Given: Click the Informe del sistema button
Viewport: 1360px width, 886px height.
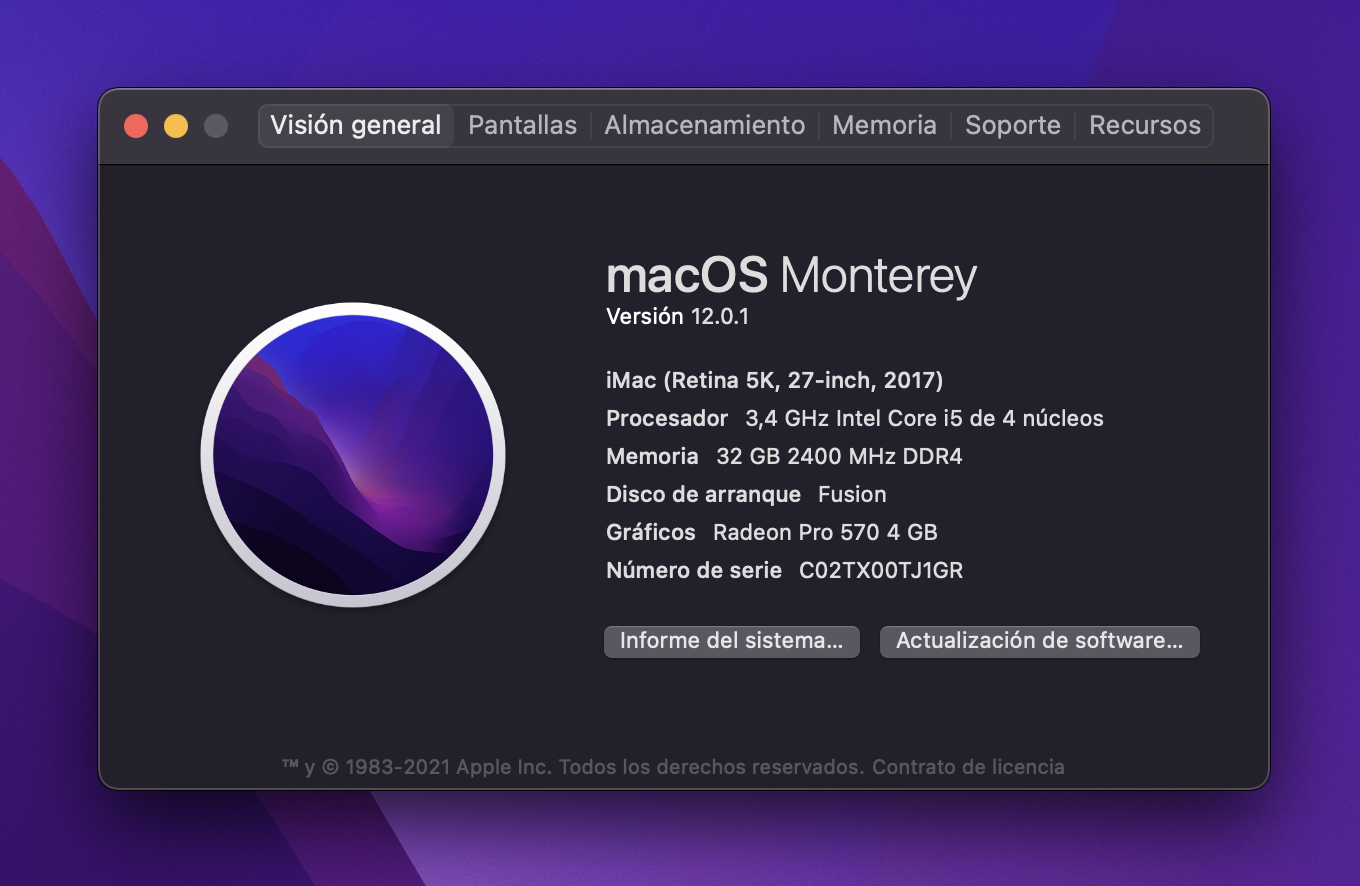Looking at the screenshot, I should tap(731, 641).
